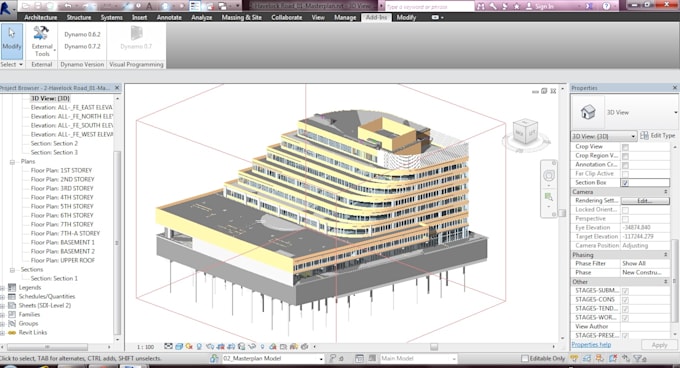The width and height of the screenshot is (680, 368).
Task: Open the Collaborate ribbon tab
Action: (287, 17)
